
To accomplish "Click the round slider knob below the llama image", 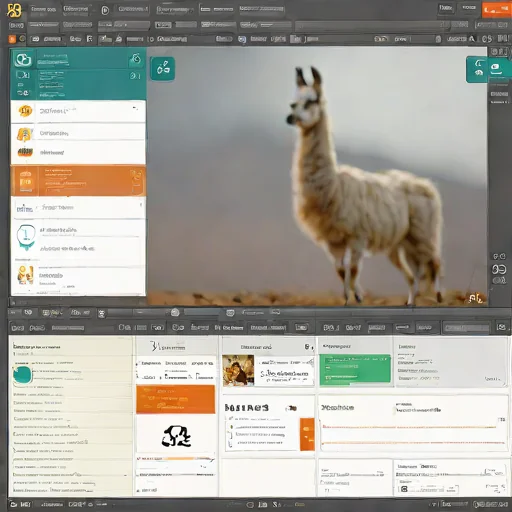I will click(x=175, y=312).
